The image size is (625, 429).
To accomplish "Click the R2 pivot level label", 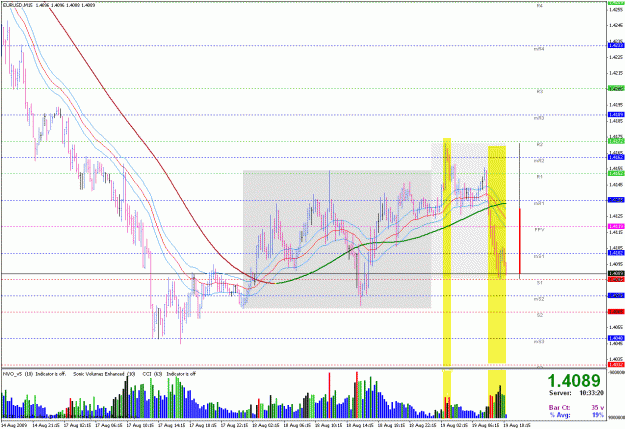I will pos(540,145).
